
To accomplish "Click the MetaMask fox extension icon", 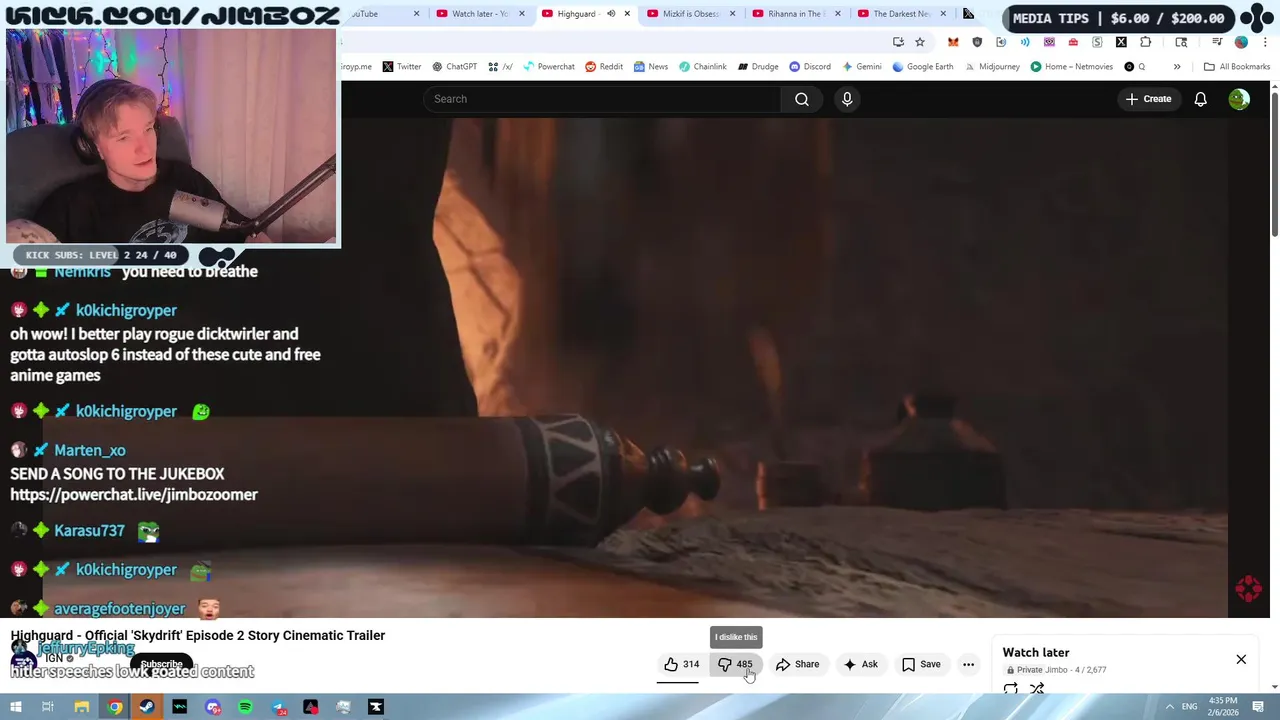I will pos(953,42).
